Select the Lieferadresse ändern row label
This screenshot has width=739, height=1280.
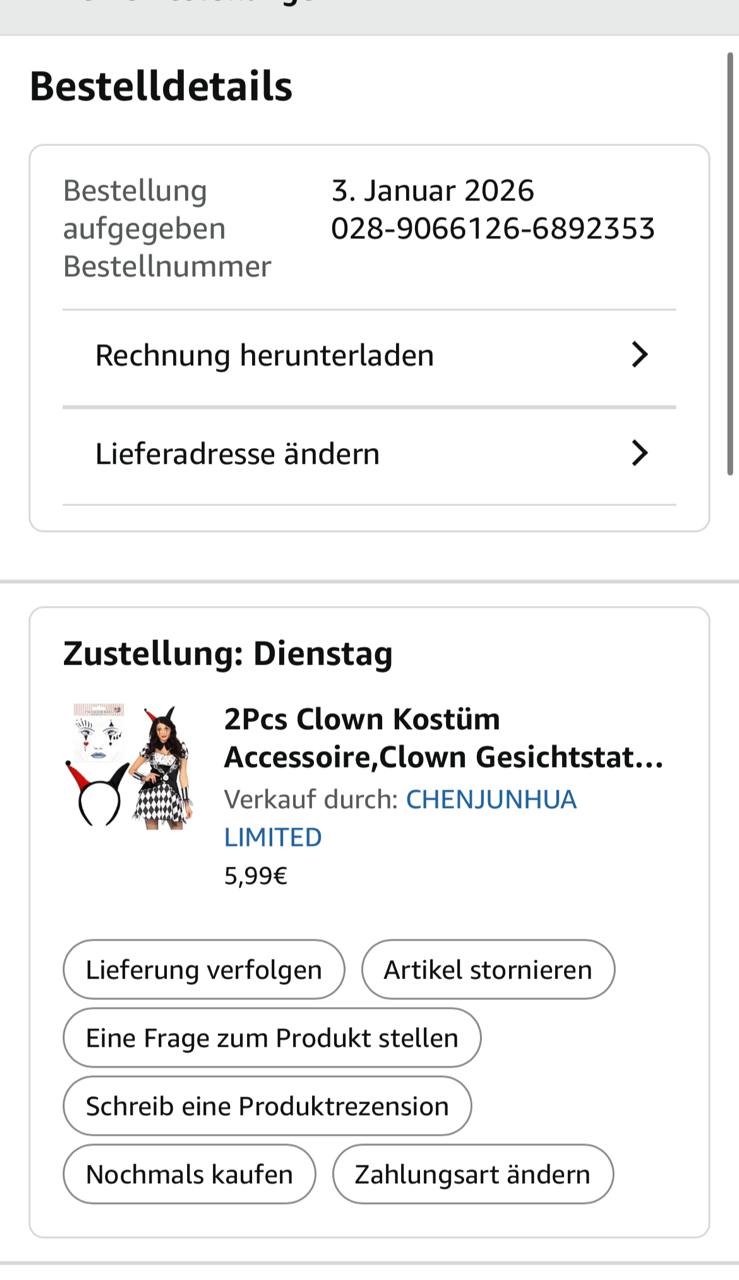[237, 454]
